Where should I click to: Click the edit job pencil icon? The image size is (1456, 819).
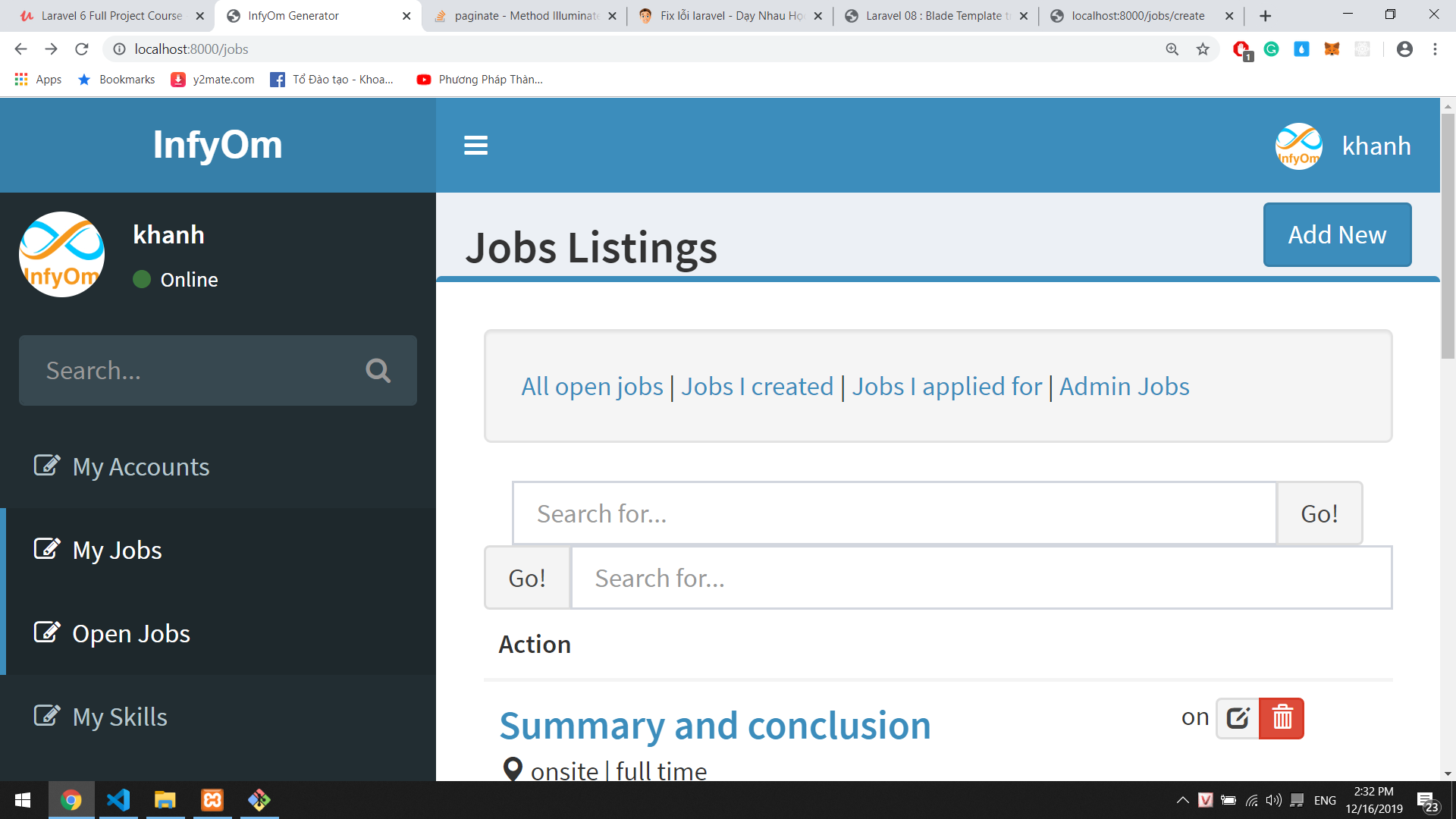pyautogui.click(x=1238, y=717)
